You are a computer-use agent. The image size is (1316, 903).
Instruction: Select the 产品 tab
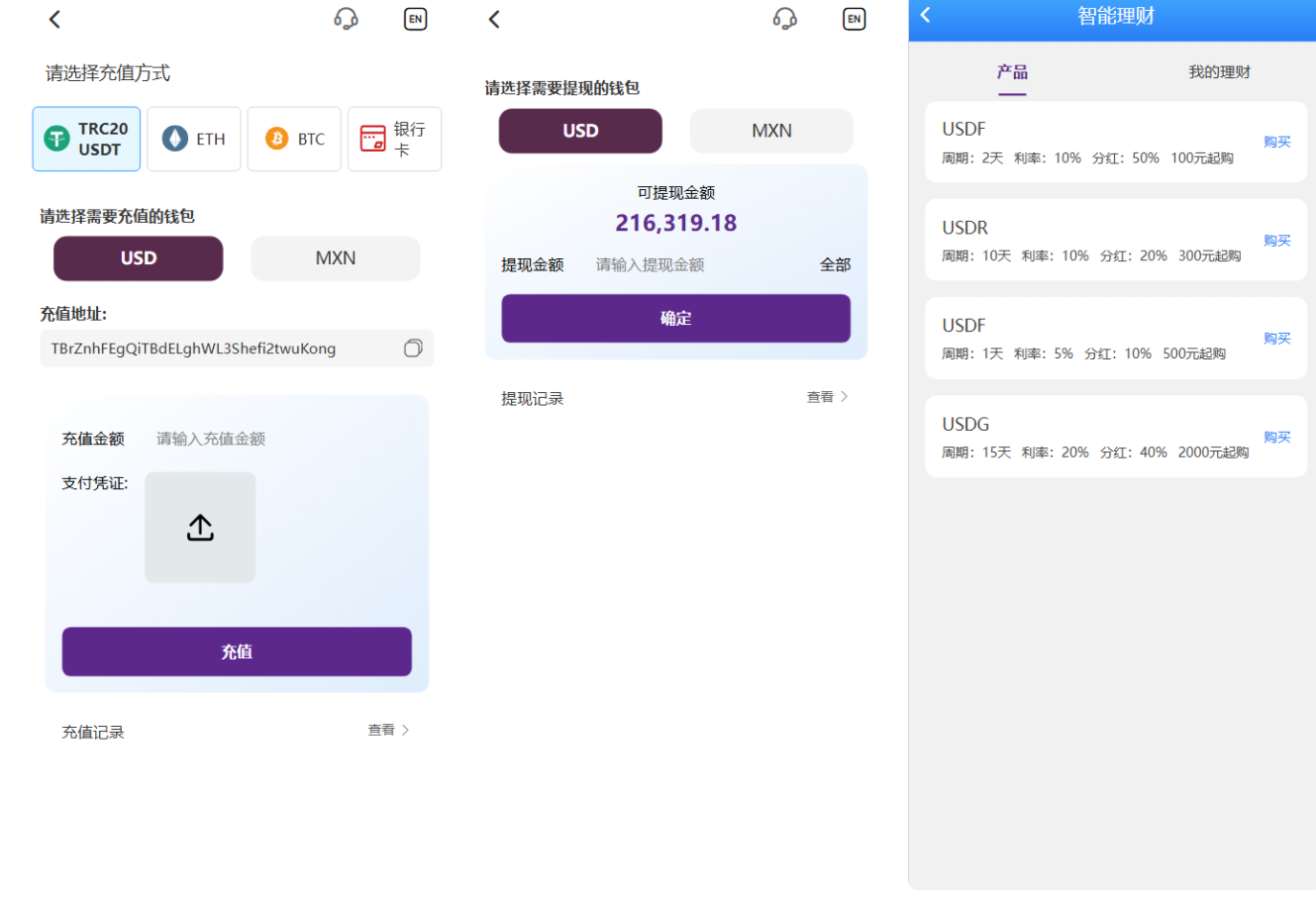click(x=1012, y=72)
